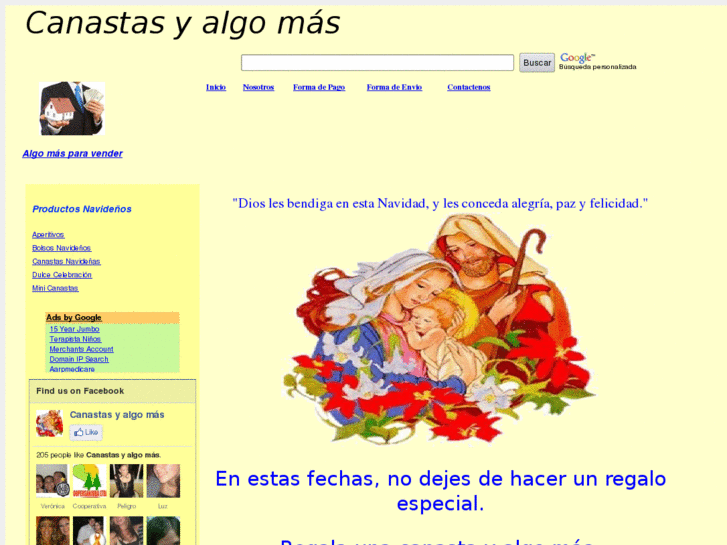
Task: Open the Nosotros navigation link
Action: coord(258,87)
